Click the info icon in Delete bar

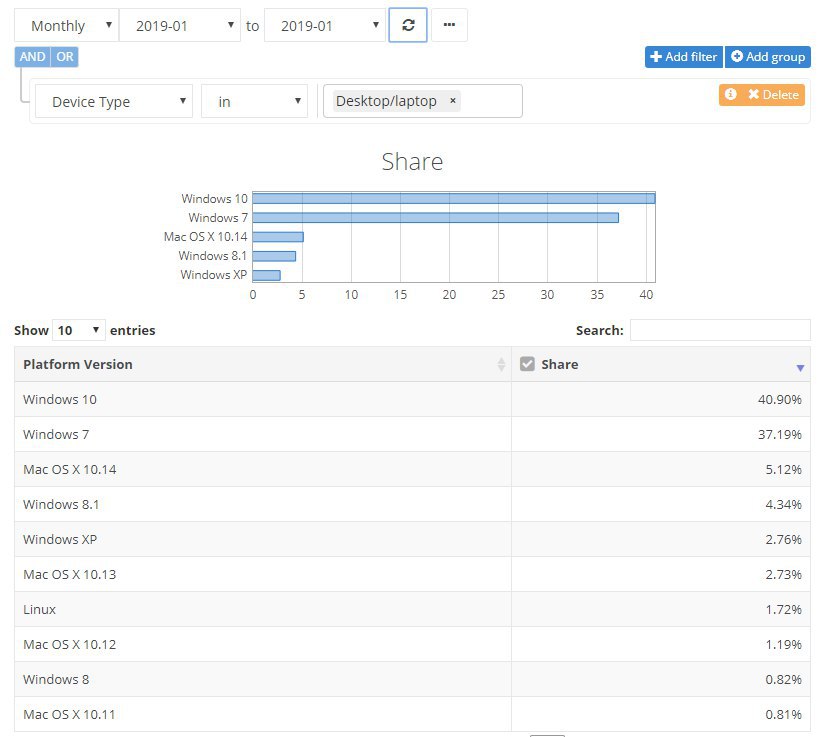[x=730, y=94]
